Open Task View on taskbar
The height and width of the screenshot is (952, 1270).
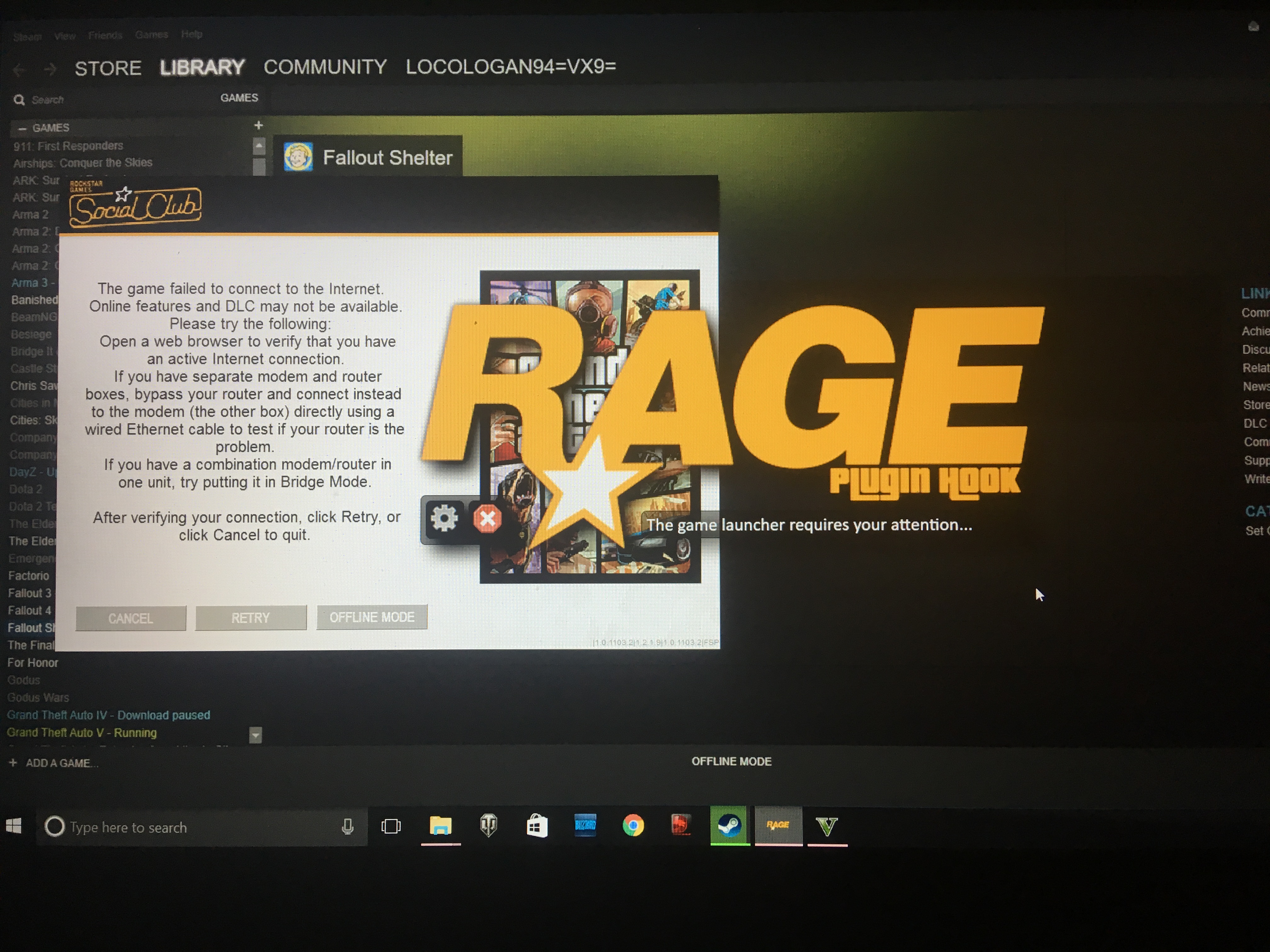[x=391, y=826]
